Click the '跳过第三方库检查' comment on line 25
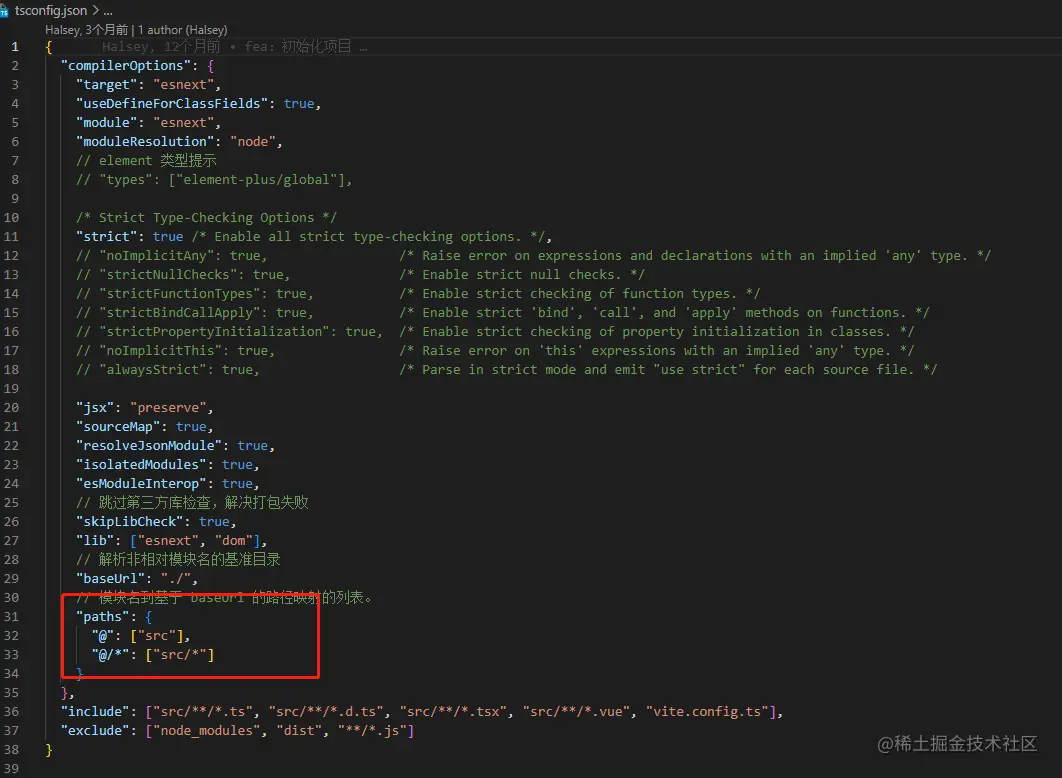1062x778 pixels. [x=192, y=502]
